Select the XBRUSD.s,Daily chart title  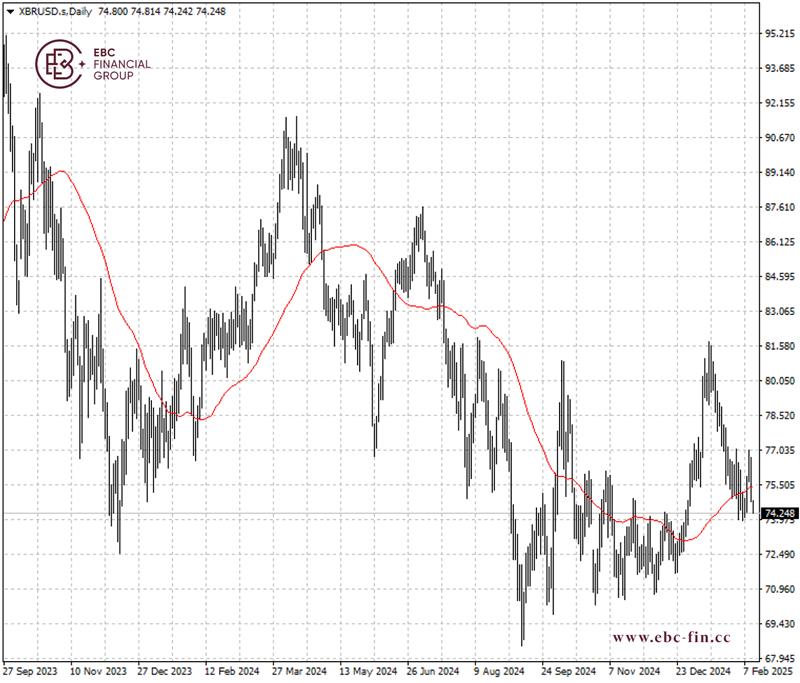coord(55,10)
